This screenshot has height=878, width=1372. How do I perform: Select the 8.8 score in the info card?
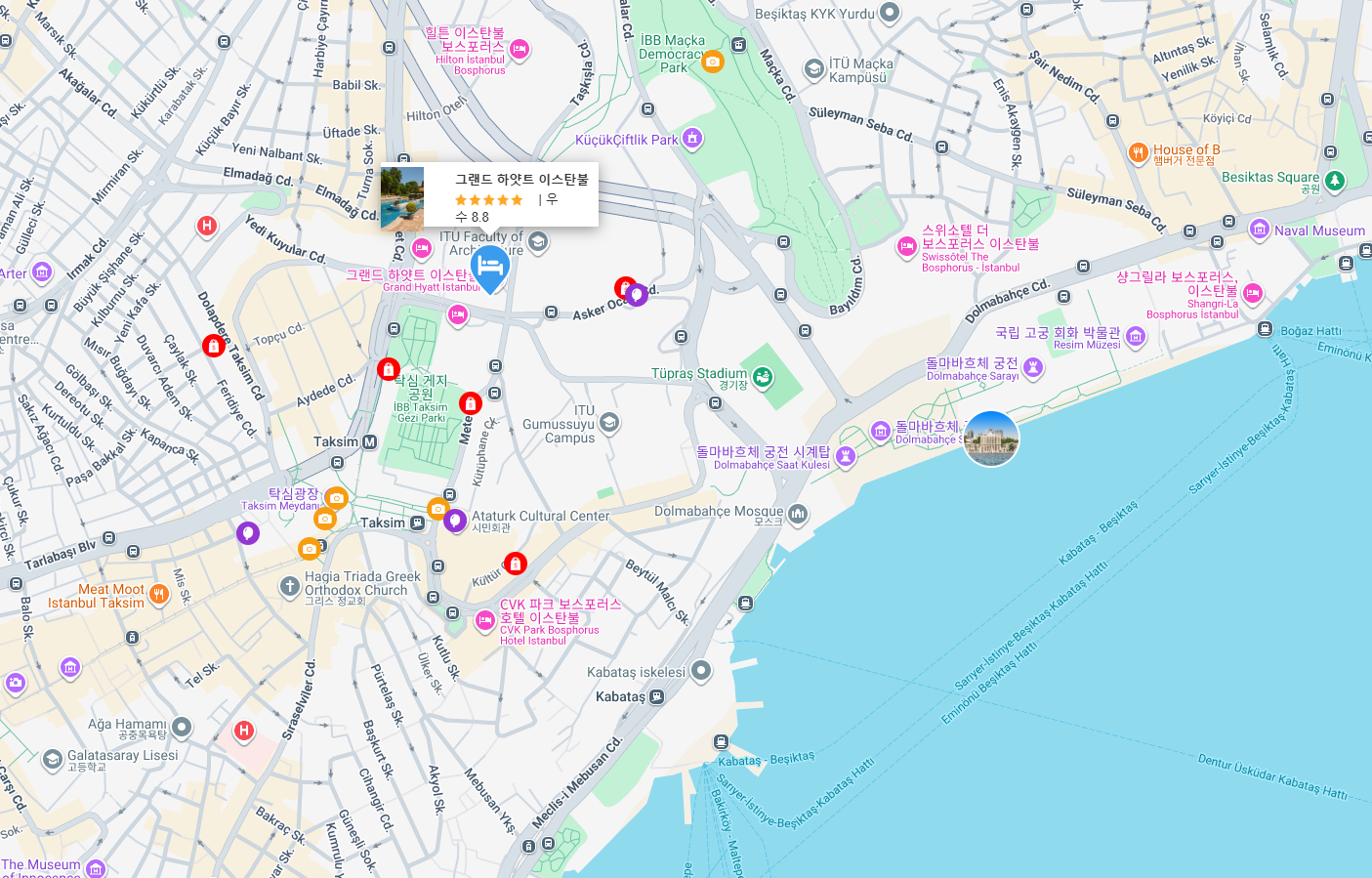pos(479,217)
